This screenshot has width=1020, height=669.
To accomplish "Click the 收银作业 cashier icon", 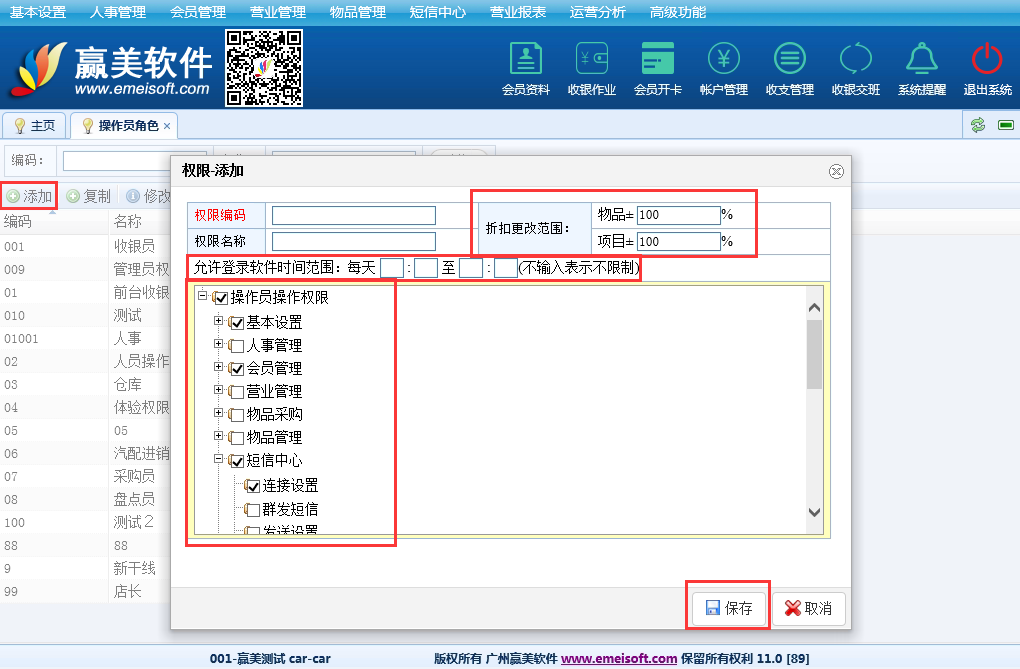I will coord(591,60).
